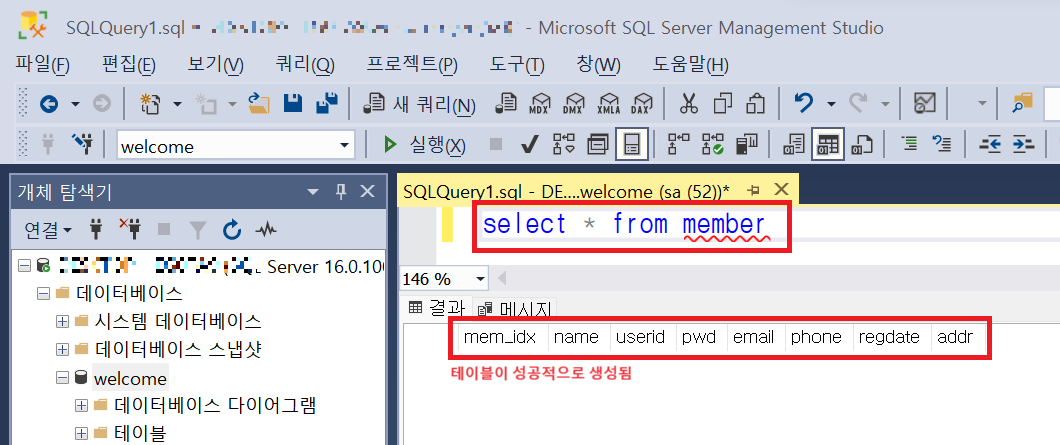Comment out the selected lines
The image size is (1060, 445).
click(x=911, y=143)
